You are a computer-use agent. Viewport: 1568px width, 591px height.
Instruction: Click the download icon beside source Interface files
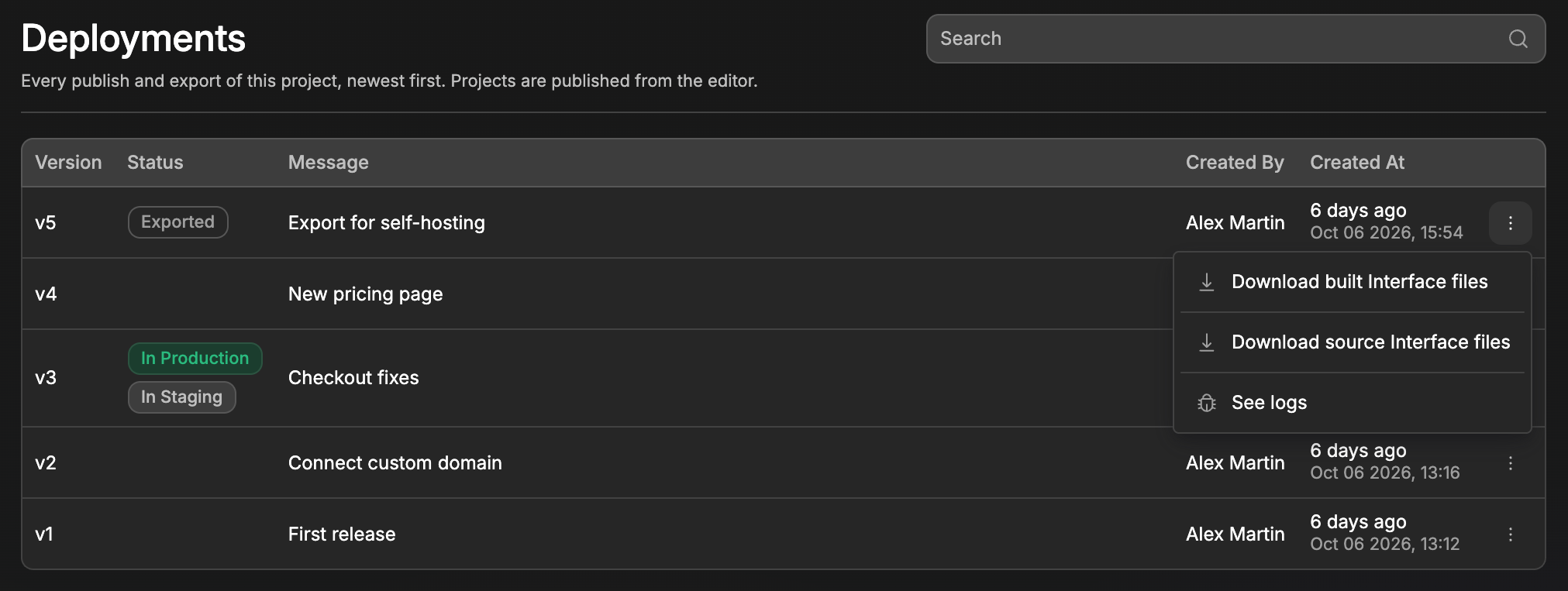pyautogui.click(x=1206, y=342)
